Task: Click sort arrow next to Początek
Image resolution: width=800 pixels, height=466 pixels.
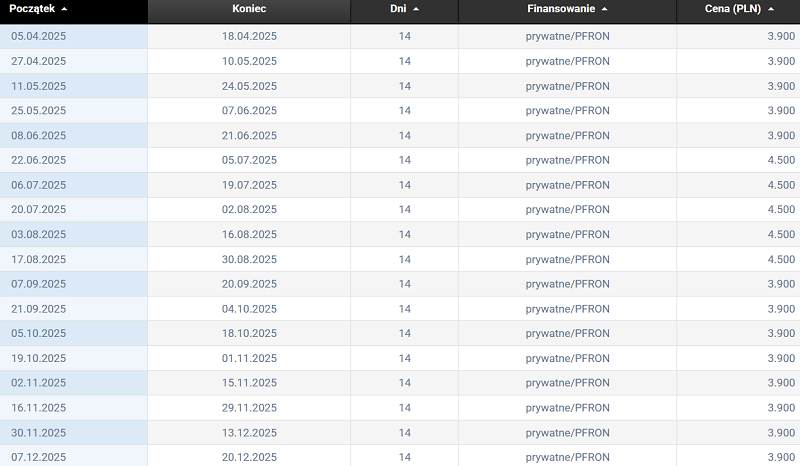Action: point(65,9)
